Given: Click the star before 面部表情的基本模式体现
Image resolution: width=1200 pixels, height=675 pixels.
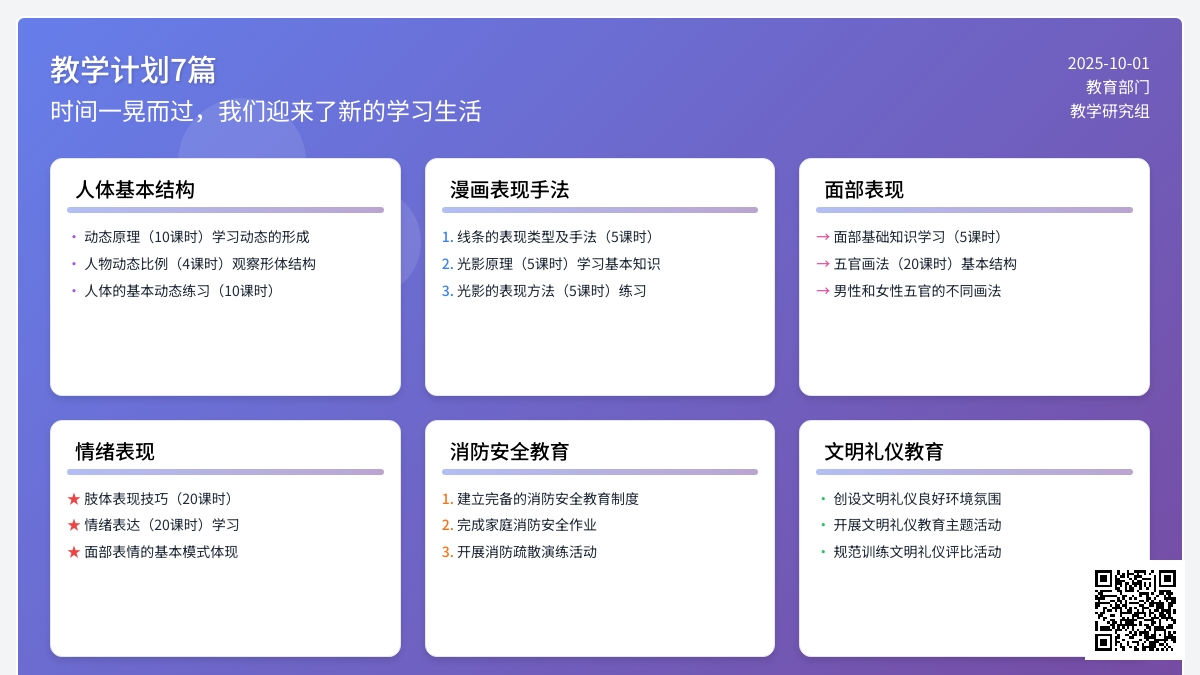Looking at the screenshot, I should (x=74, y=552).
